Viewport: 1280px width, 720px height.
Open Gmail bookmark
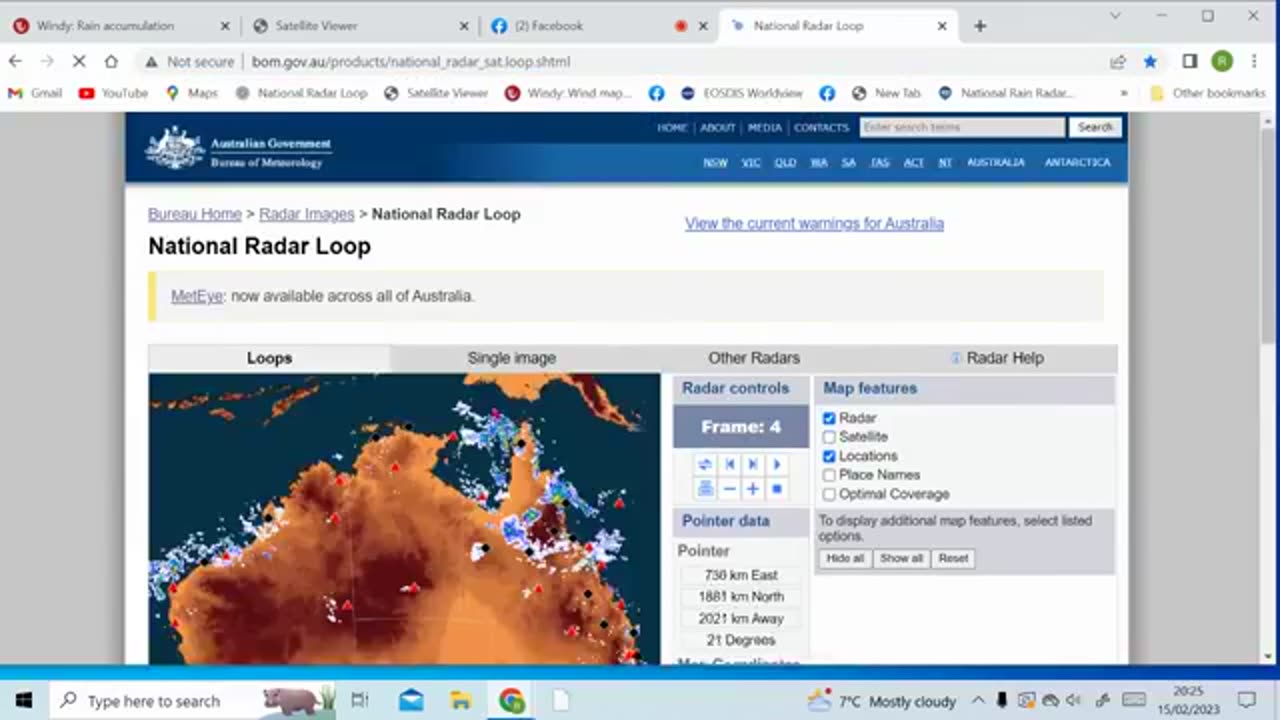[35, 93]
